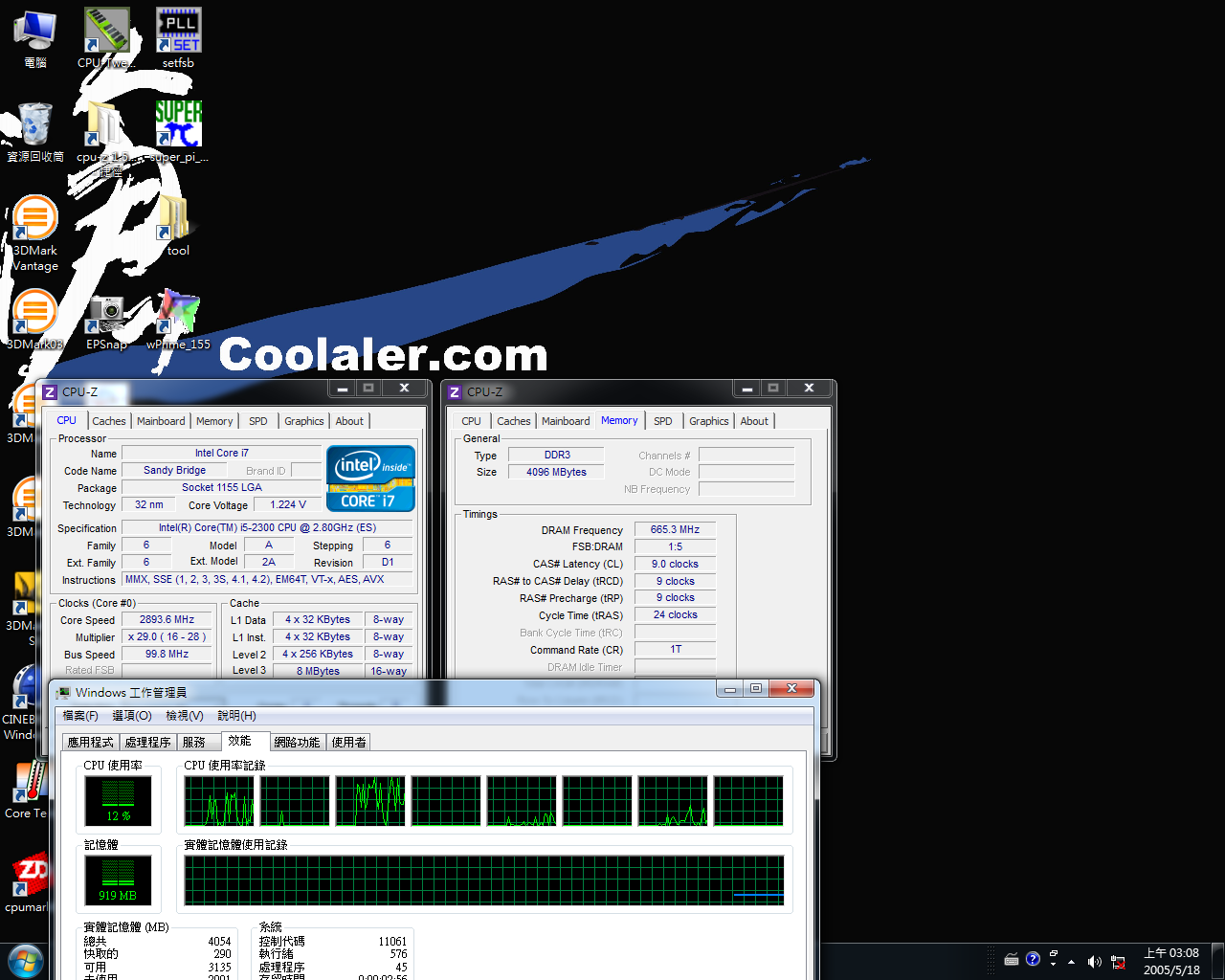
Task: Click the Intel Core i7 inside logo
Action: click(x=371, y=478)
